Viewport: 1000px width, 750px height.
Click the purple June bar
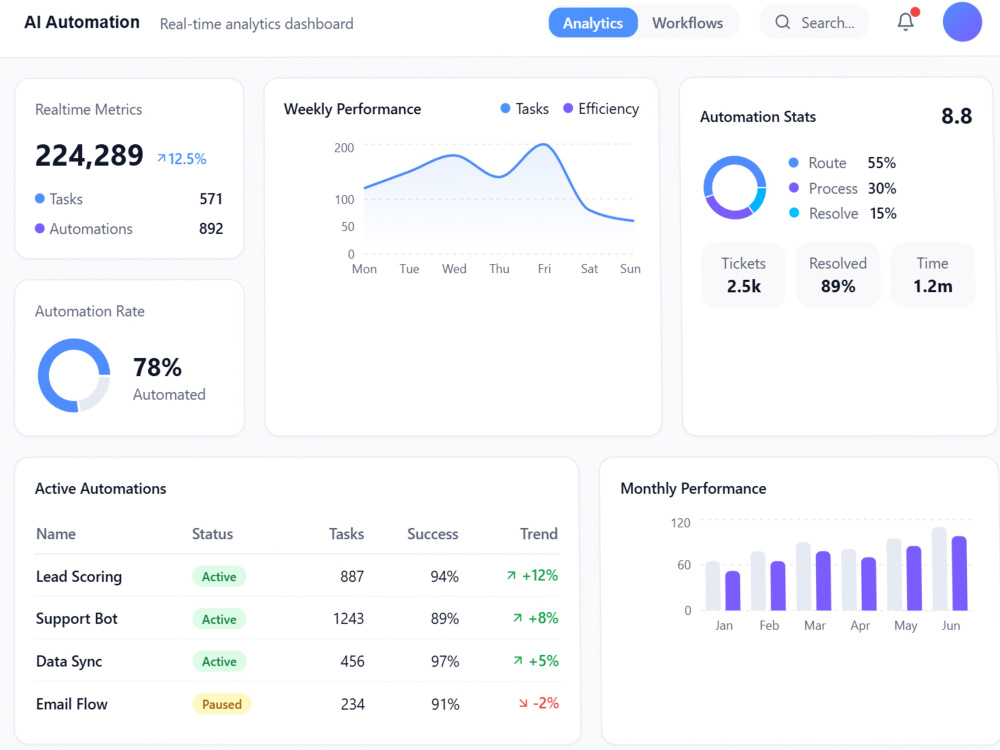(959, 573)
